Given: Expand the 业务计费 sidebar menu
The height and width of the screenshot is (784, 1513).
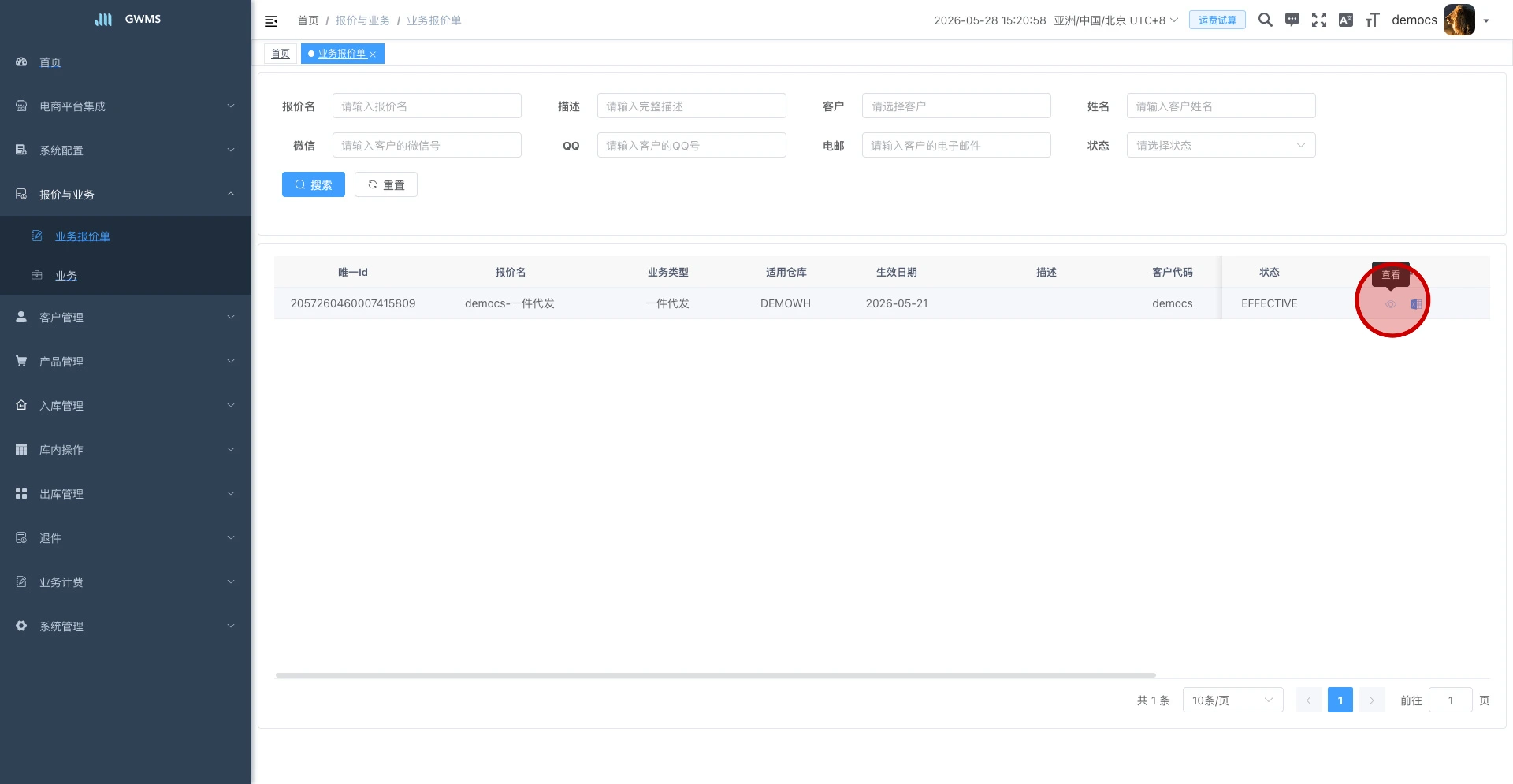Looking at the screenshot, I should (126, 581).
